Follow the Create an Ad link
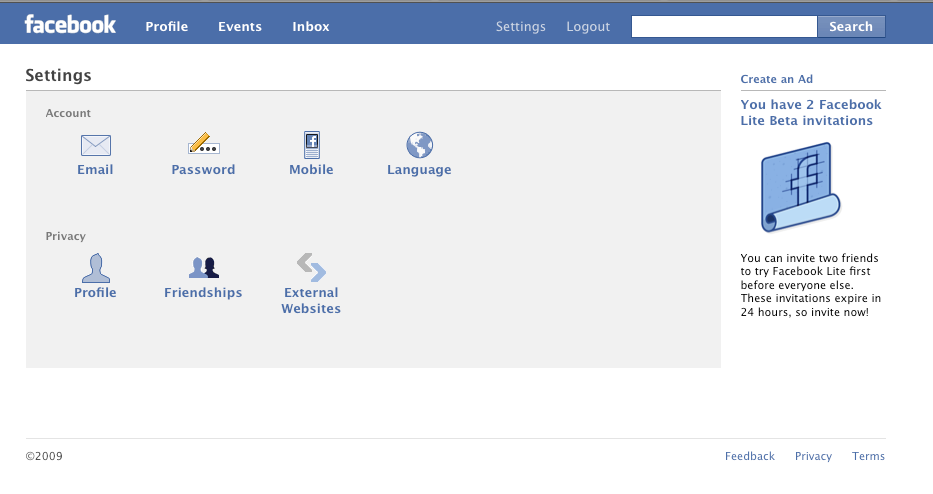933x494 pixels. 777,79
